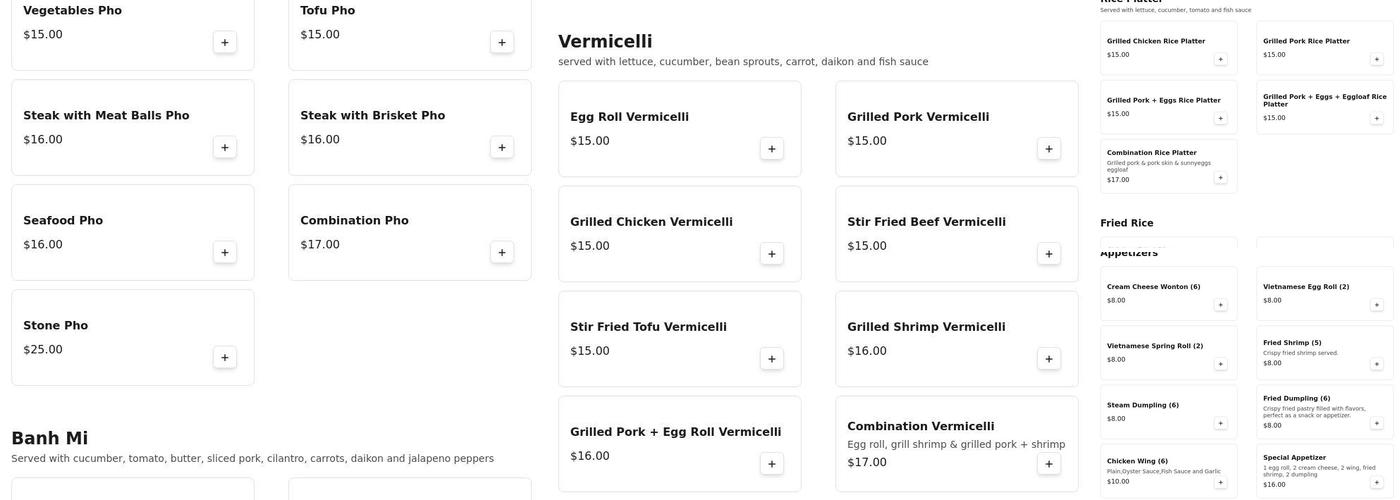Screen dimensions: 1400x500
Task: Add Tofu Pho to the order
Action: pyautogui.click(x=501, y=42)
